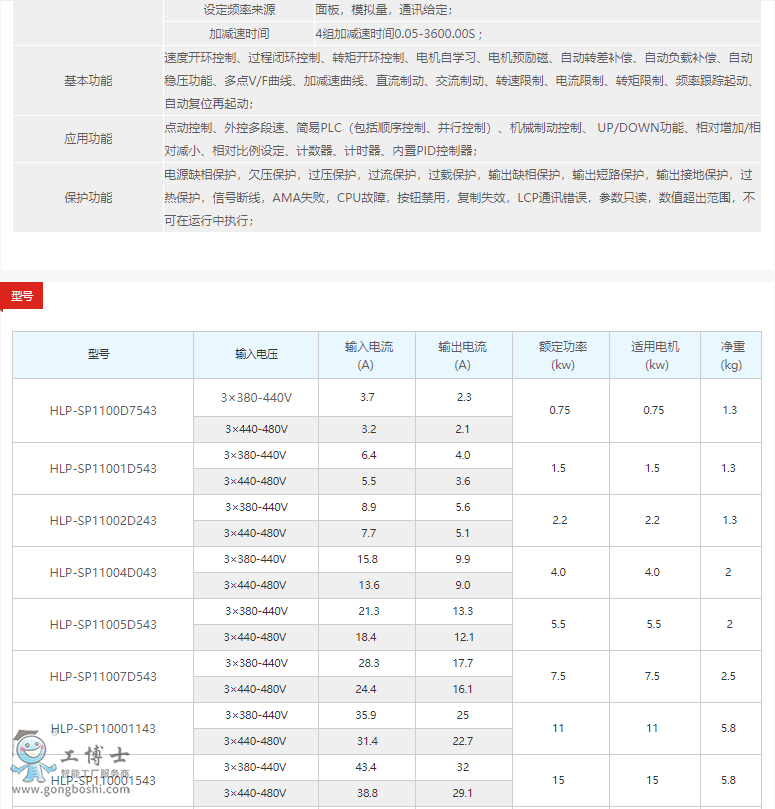The height and width of the screenshot is (809, 775).
Task: Click model HLP-SP110001143 cell
Action: click(103, 729)
